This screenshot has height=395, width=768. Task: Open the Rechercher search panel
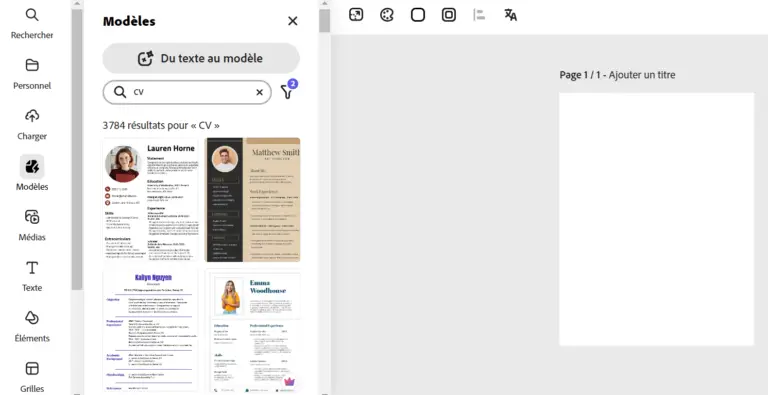point(32,23)
